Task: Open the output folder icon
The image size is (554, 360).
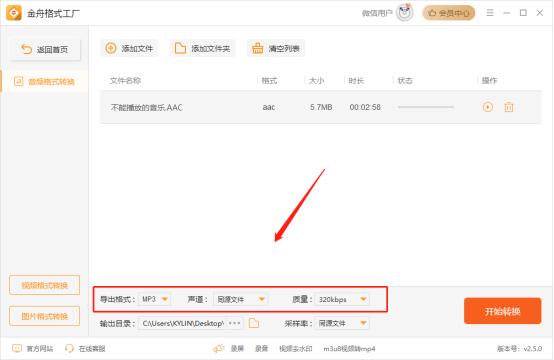Action: (254, 323)
